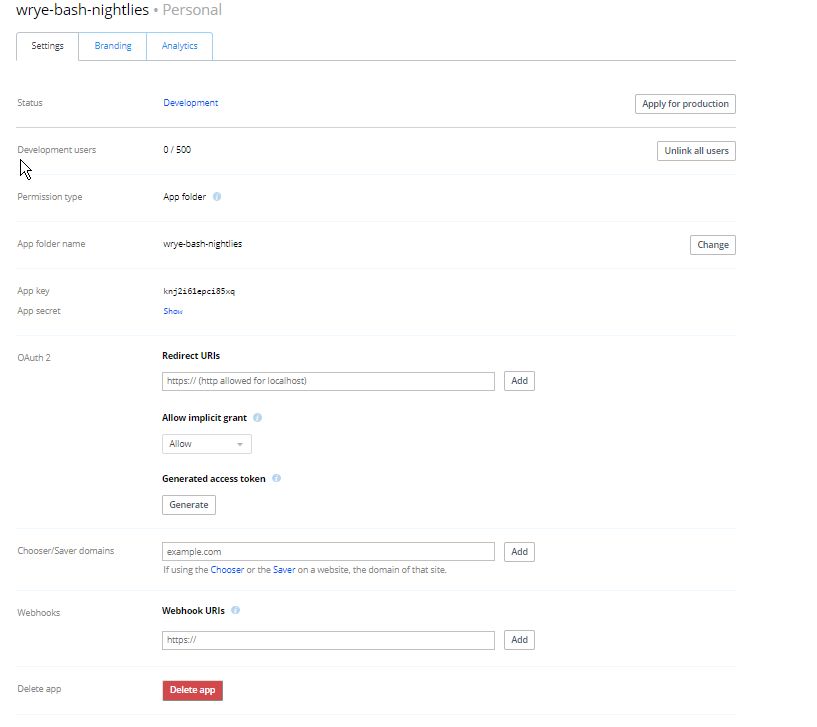The image size is (817, 727).
Task: Follow the Chooser link
Action: click(227, 570)
